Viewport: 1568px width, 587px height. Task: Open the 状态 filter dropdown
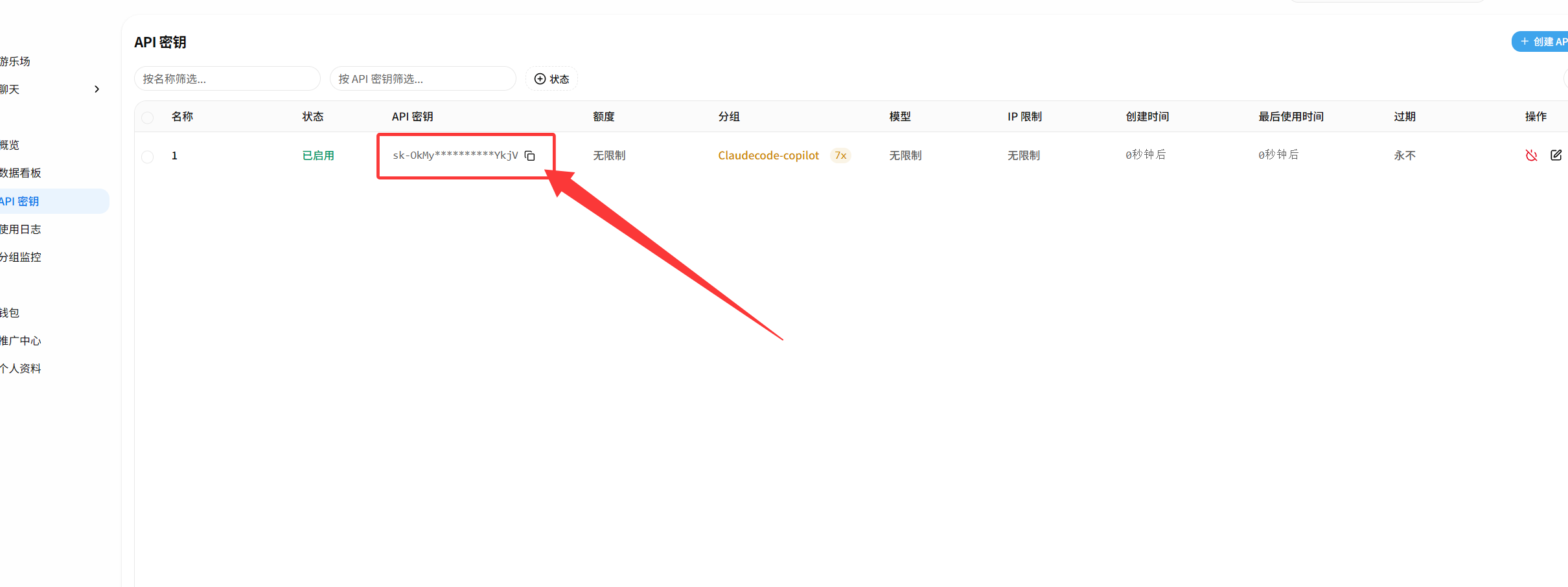551,79
